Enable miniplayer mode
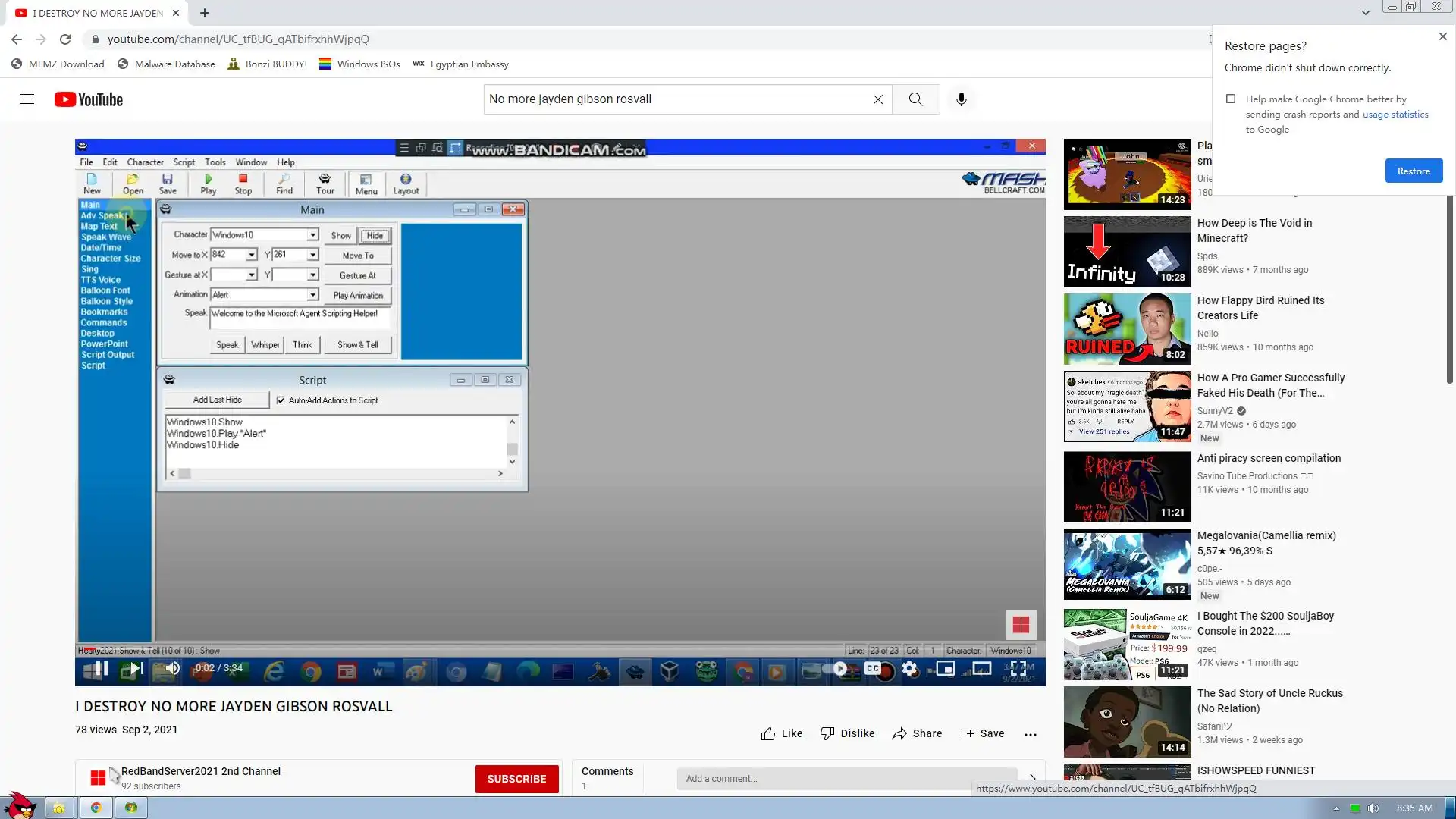The height and width of the screenshot is (819, 1456). (946, 668)
